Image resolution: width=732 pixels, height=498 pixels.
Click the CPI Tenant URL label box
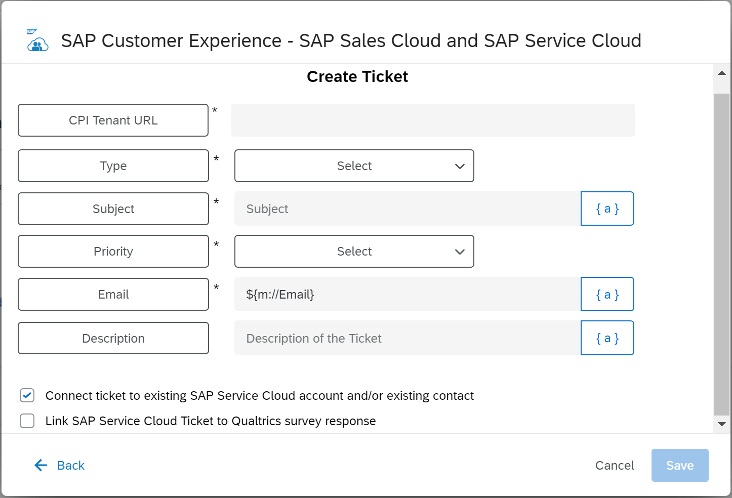tap(113, 120)
